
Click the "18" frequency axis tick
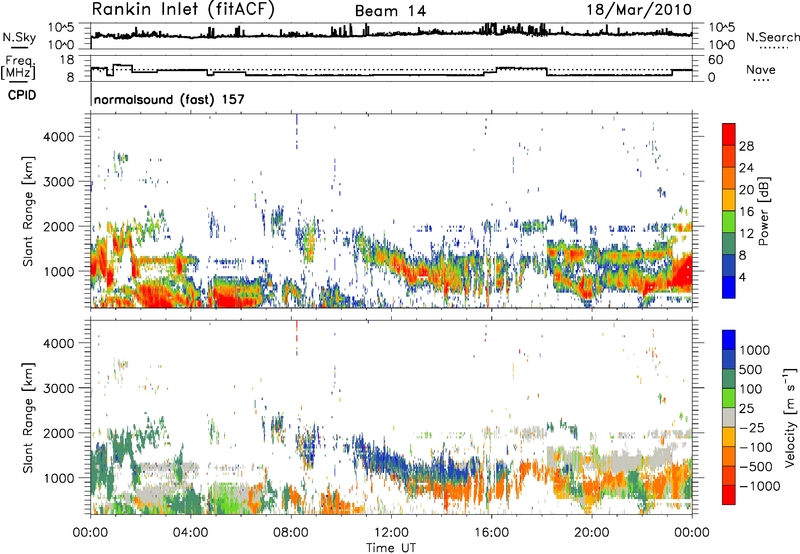[x=66, y=60]
